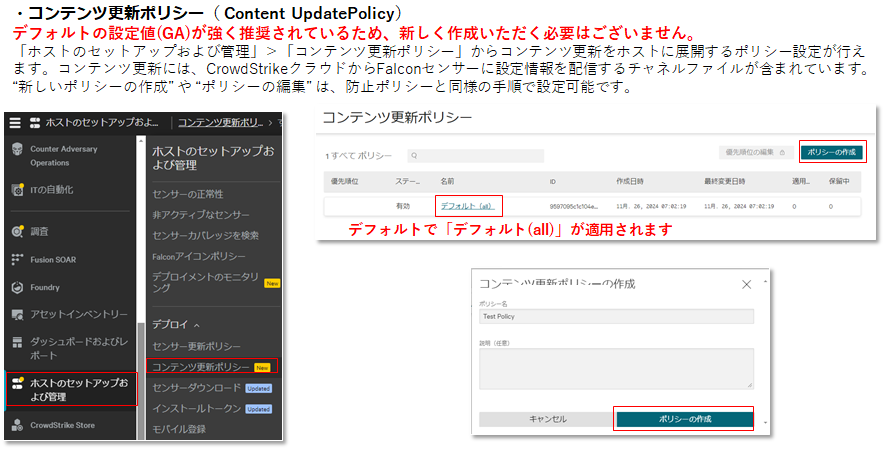
Task: Collapse the デプロイ section chevron
Action: (197, 325)
